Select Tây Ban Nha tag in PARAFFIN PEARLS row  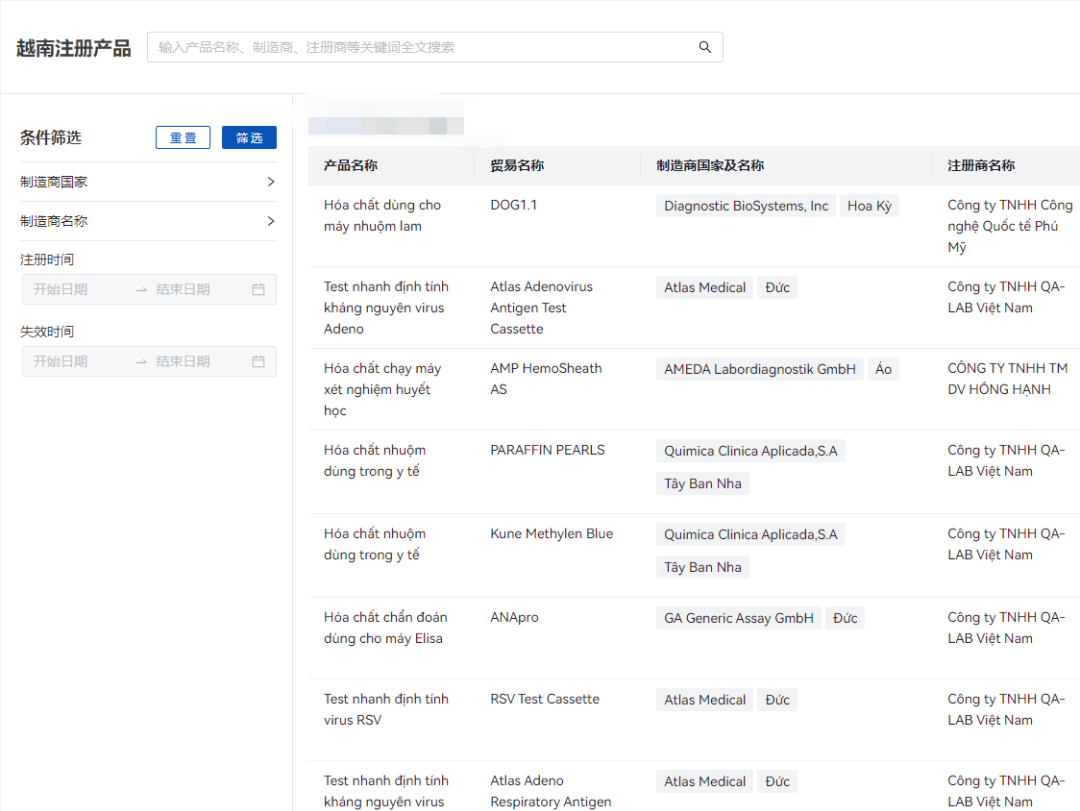pos(703,484)
